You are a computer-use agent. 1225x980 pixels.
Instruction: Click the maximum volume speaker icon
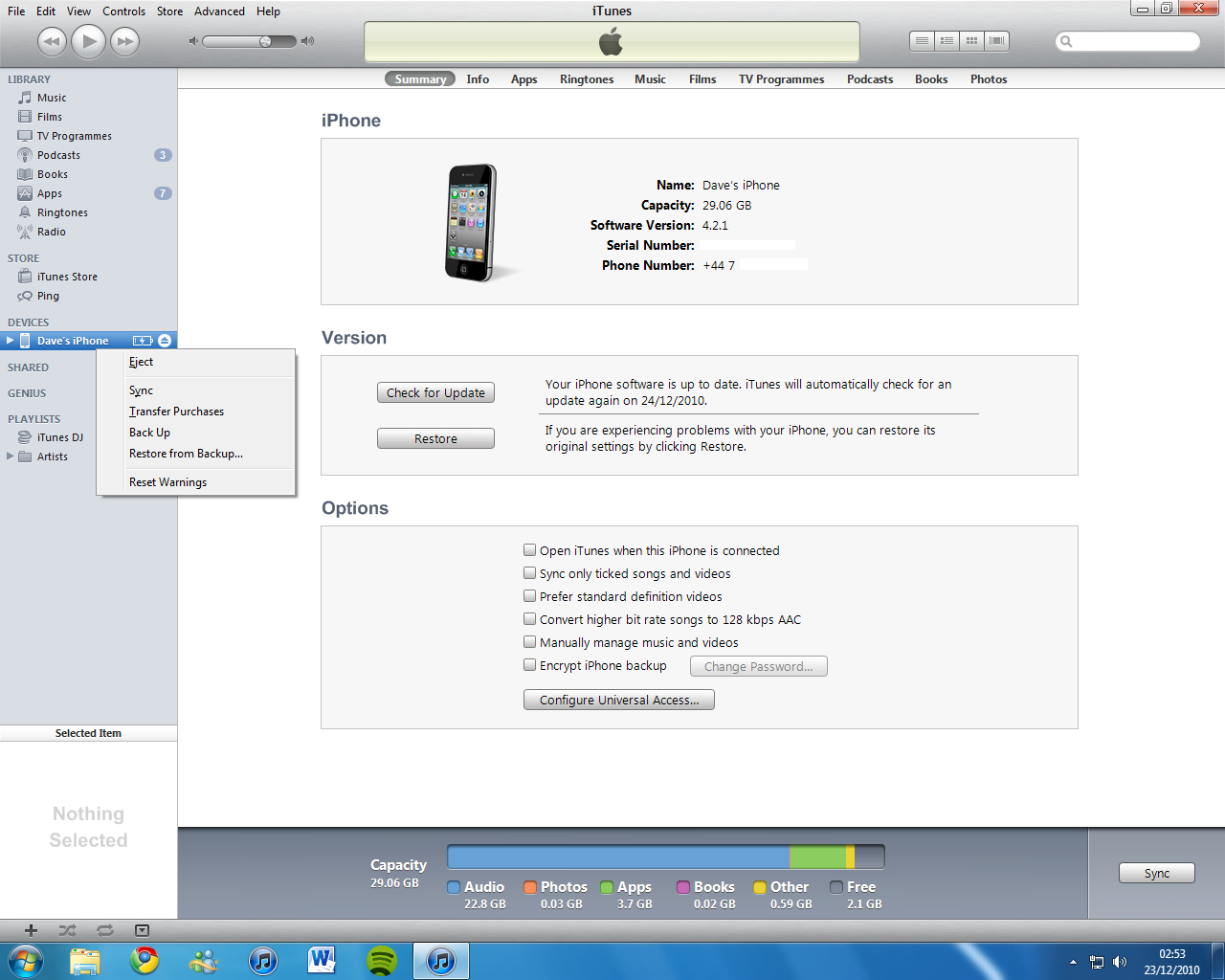tap(307, 41)
